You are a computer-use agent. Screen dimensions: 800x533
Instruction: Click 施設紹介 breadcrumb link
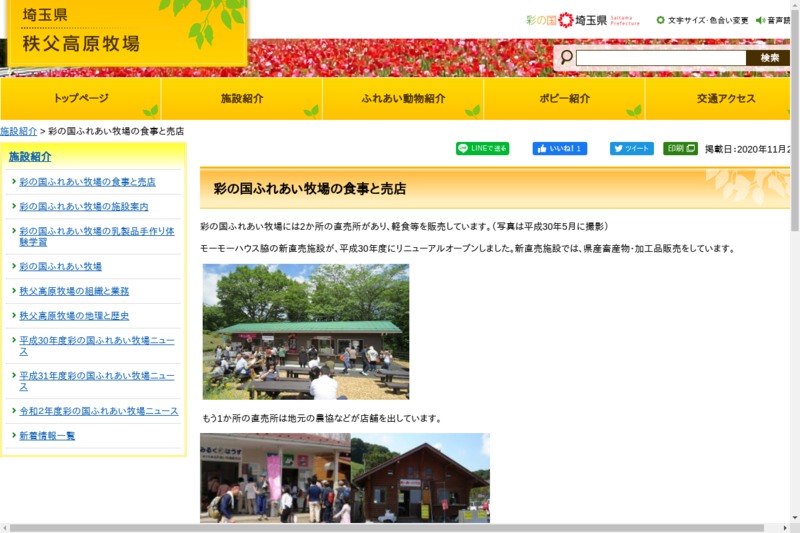[18, 131]
